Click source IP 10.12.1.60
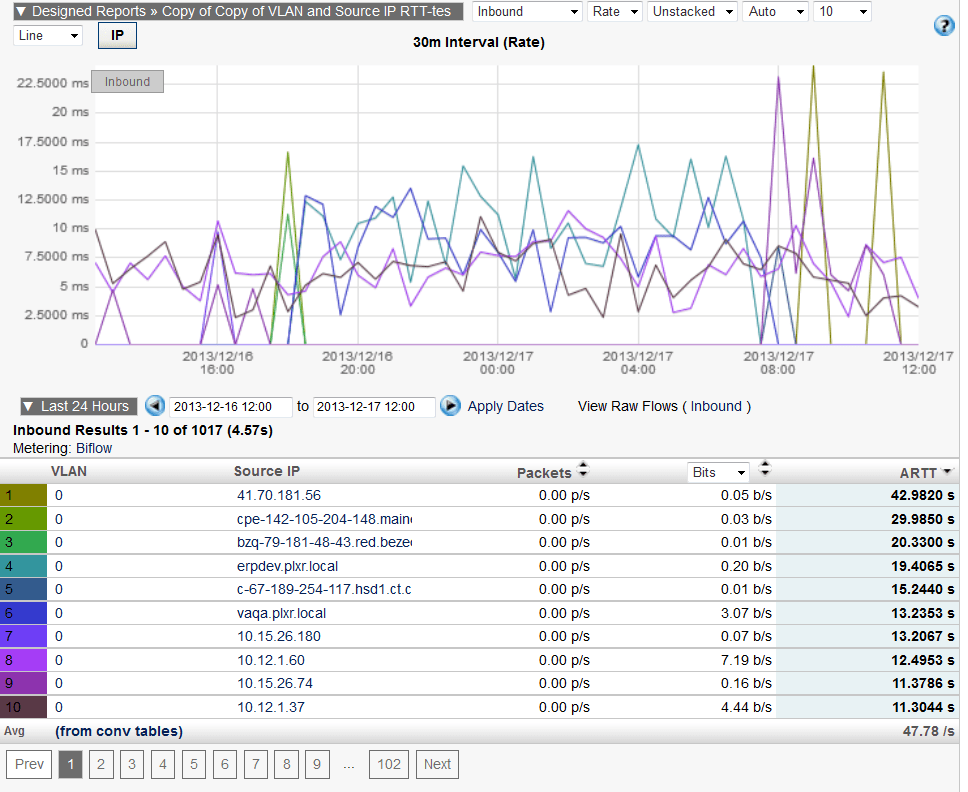This screenshot has width=968, height=792. 270,660
